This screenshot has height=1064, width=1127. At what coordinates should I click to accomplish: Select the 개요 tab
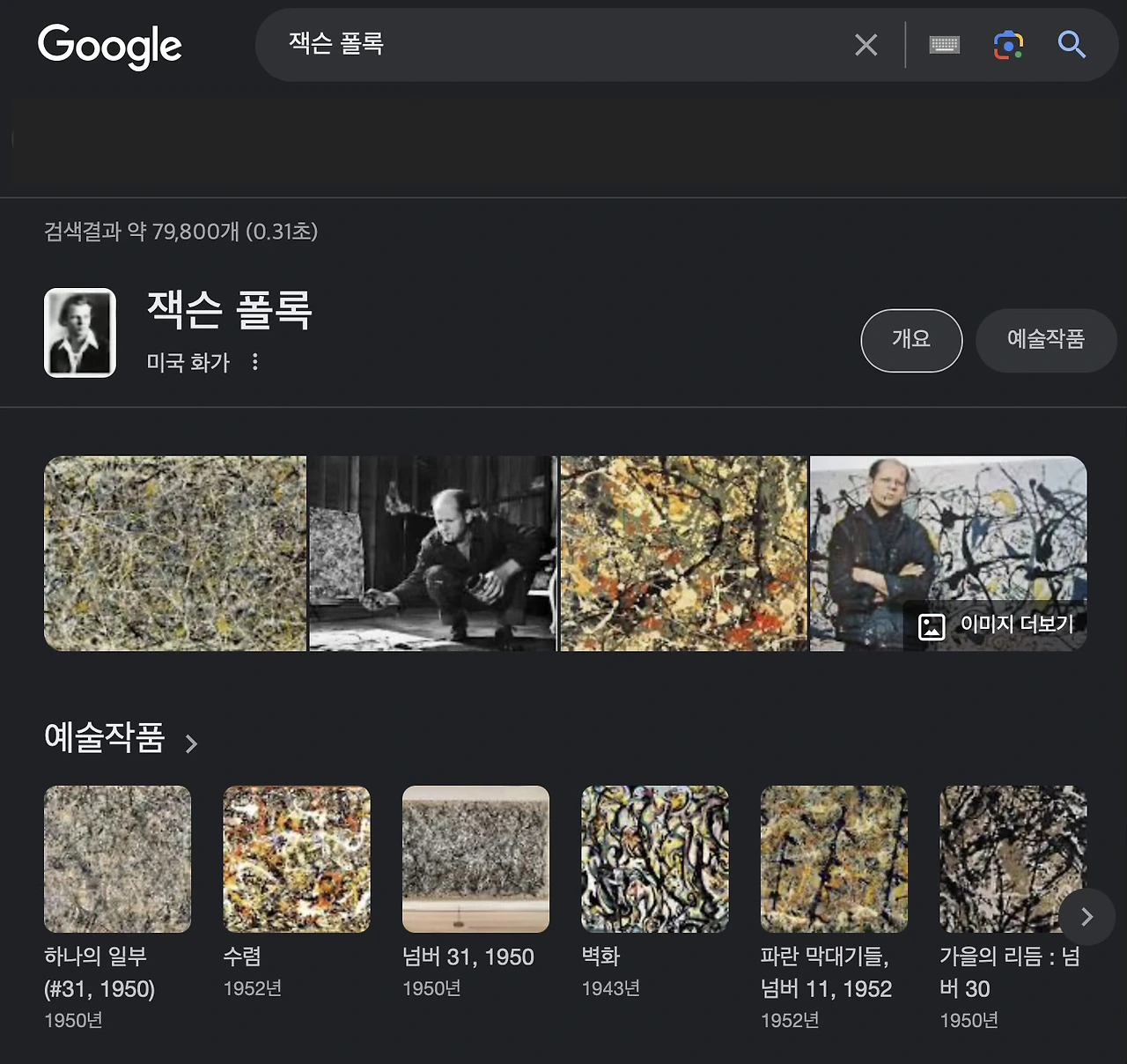pyautogui.click(x=911, y=340)
